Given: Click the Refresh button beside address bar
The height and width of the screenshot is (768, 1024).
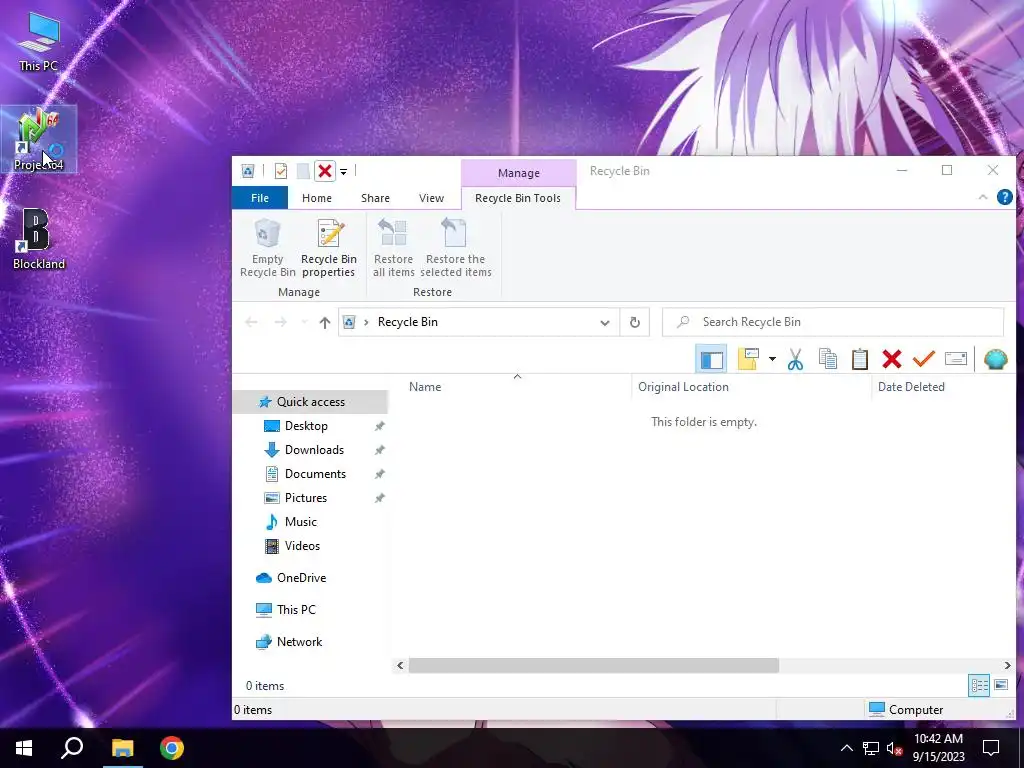Looking at the screenshot, I should [635, 322].
